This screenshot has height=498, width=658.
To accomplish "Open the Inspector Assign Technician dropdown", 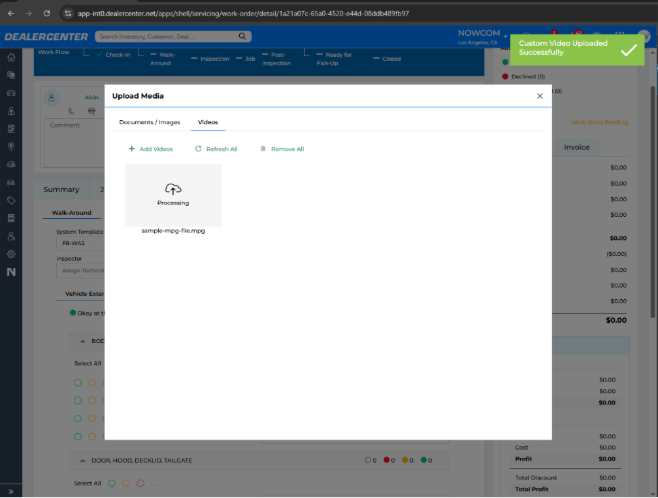I will (x=80, y=271).
